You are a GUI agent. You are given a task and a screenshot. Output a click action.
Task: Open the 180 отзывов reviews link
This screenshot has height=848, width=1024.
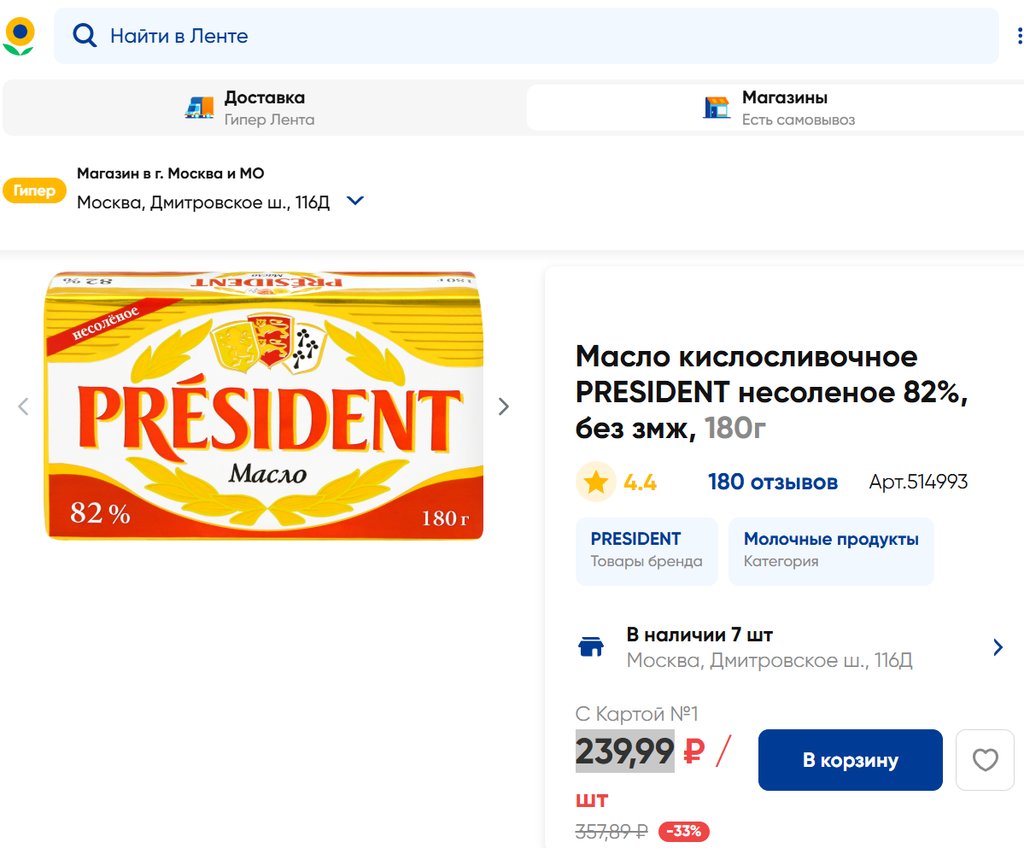(x=772, y=482)
